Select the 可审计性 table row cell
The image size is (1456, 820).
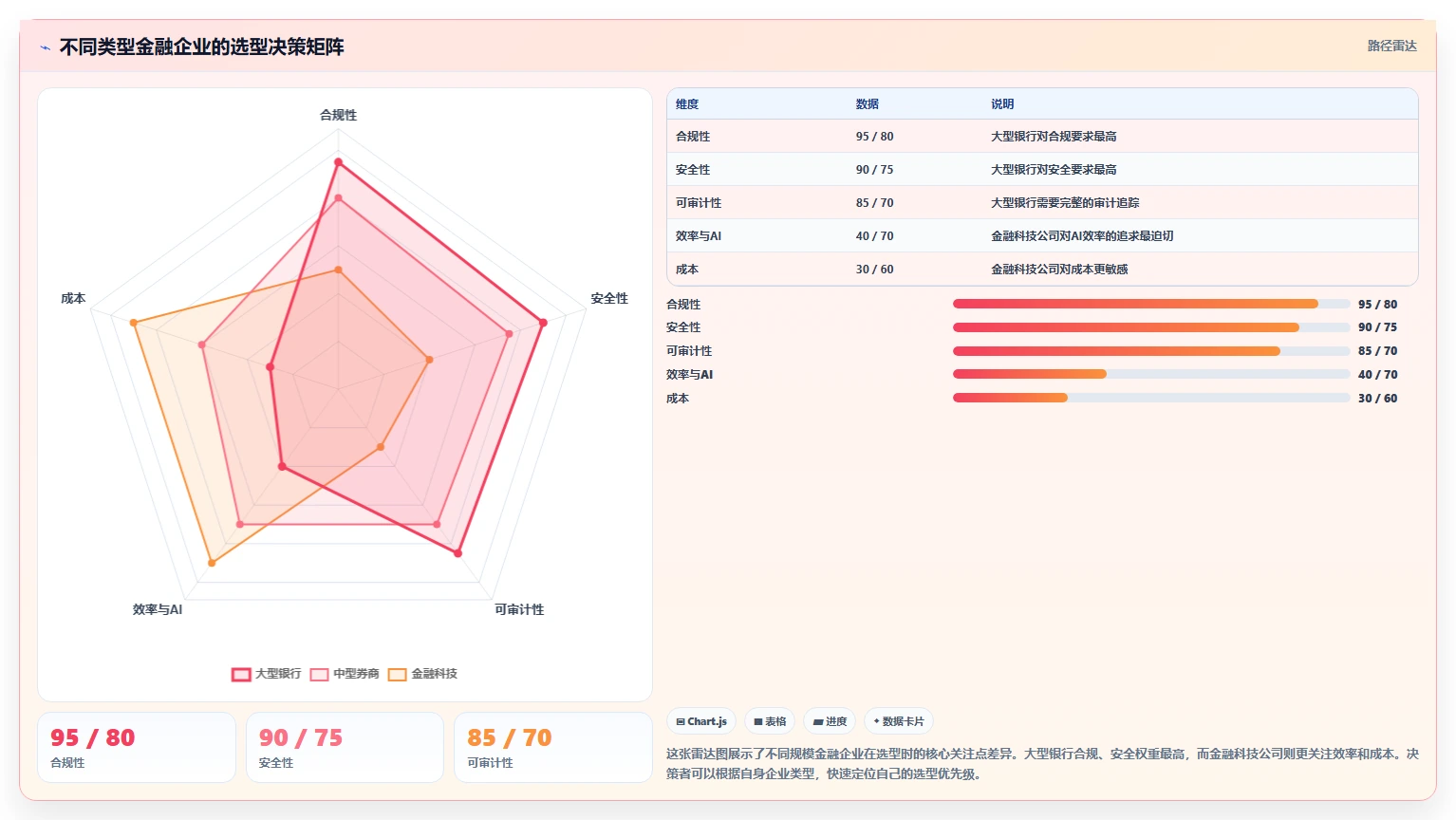tap(699, 203)
